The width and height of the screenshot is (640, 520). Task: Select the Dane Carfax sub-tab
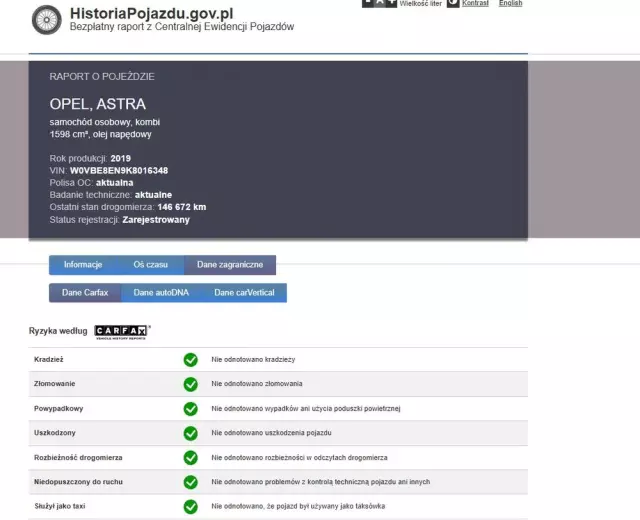click(x=85, y=293)
